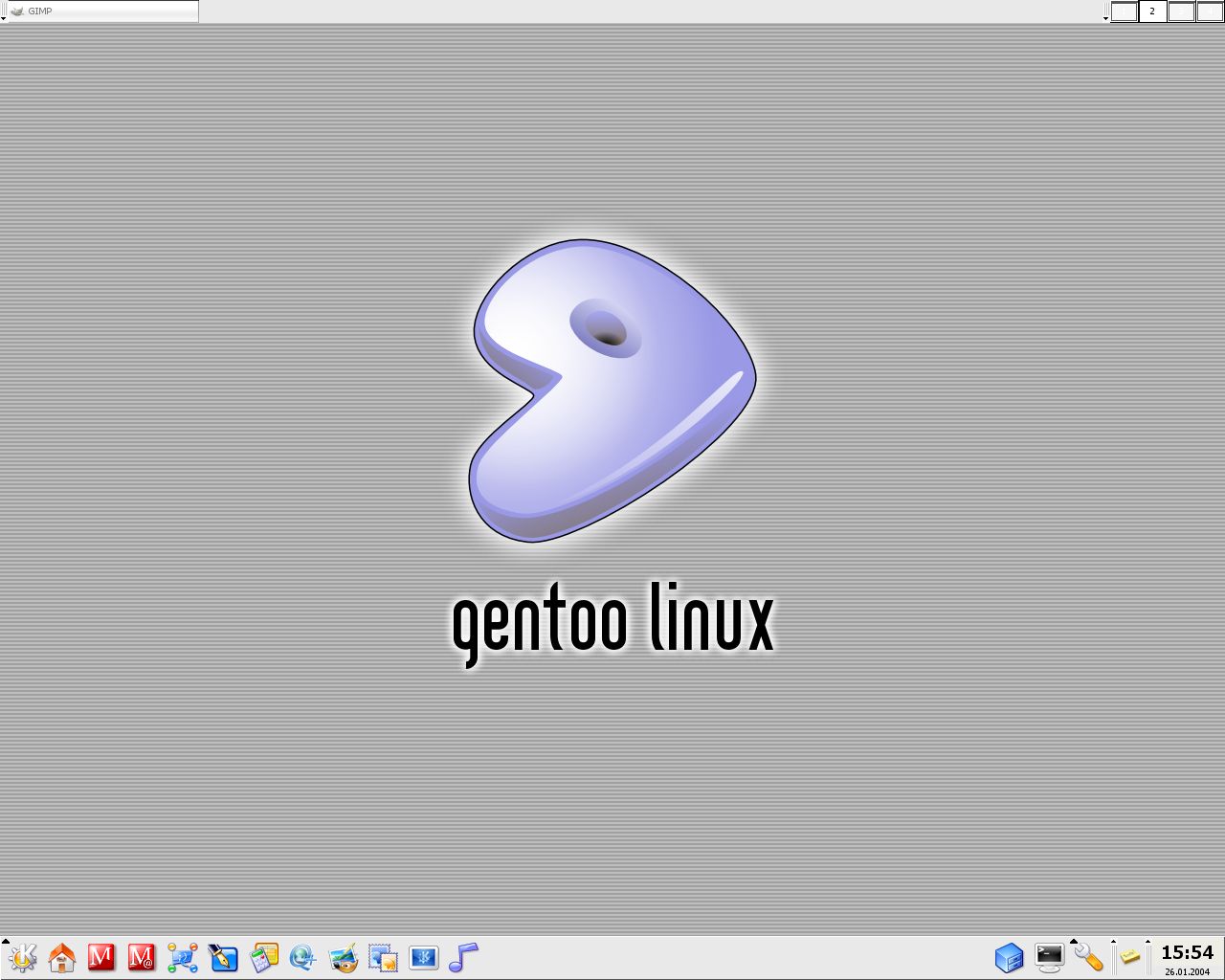Image resolution: width=1225 pixels, height=980 pixels.
Task: Open the pager applet handle arrow
Action: (1105, 18)
